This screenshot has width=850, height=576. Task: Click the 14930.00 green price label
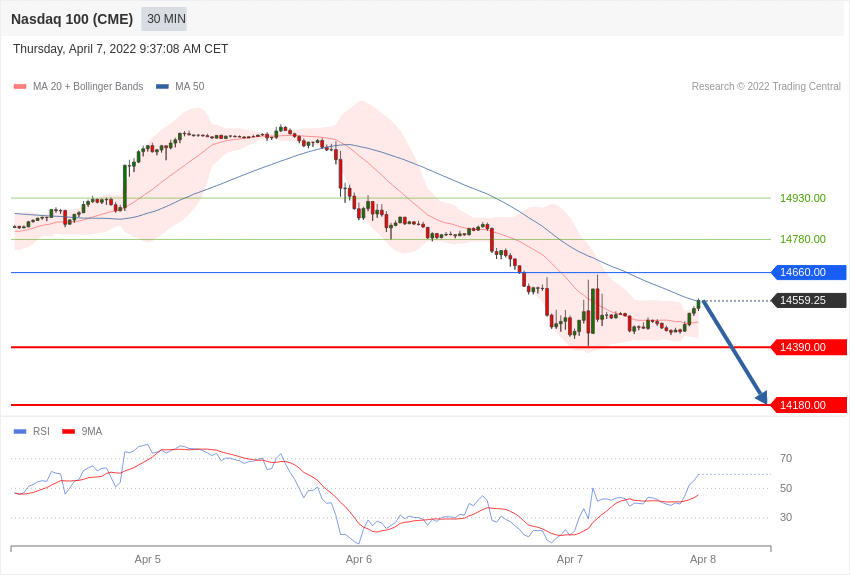click(x=803, y=198)
